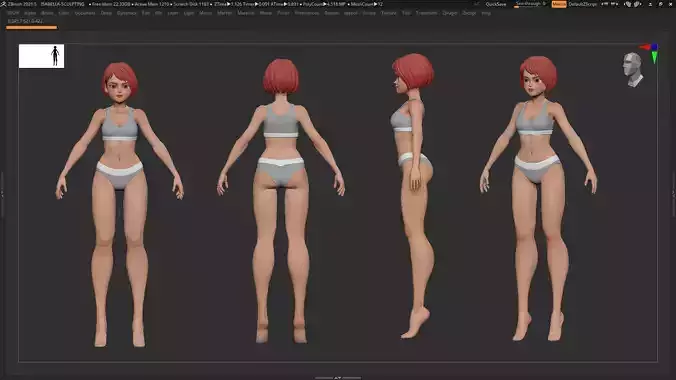Open the Movie menu

tap(266, 13)
